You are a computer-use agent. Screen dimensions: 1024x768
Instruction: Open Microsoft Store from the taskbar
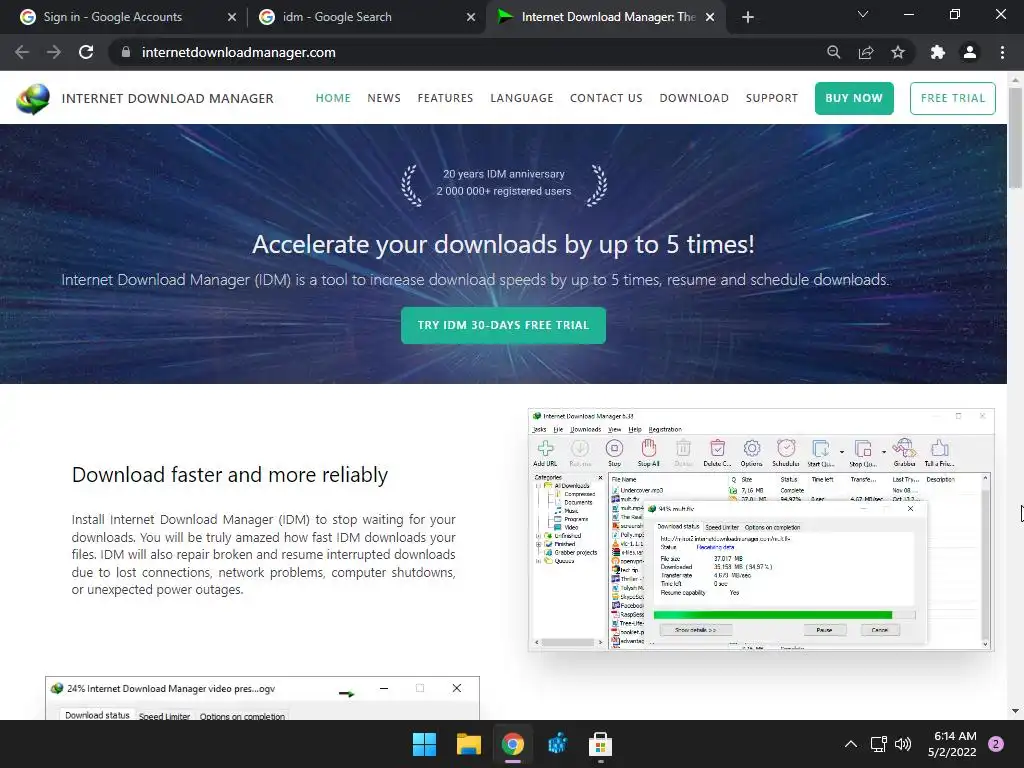pyautogui.click(x=601, y=744)
